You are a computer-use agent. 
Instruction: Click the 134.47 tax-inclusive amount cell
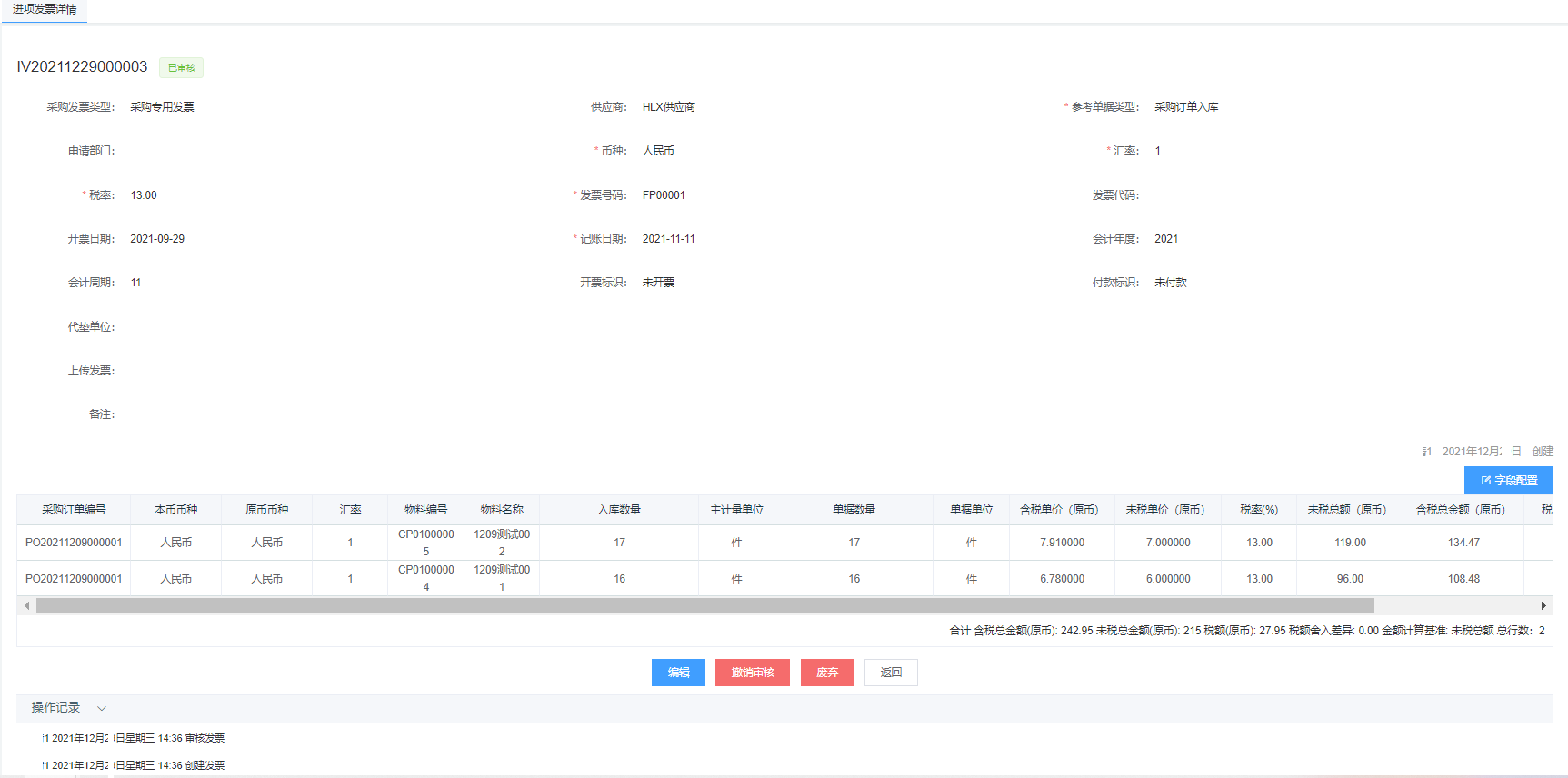[x=1463, y=543]
